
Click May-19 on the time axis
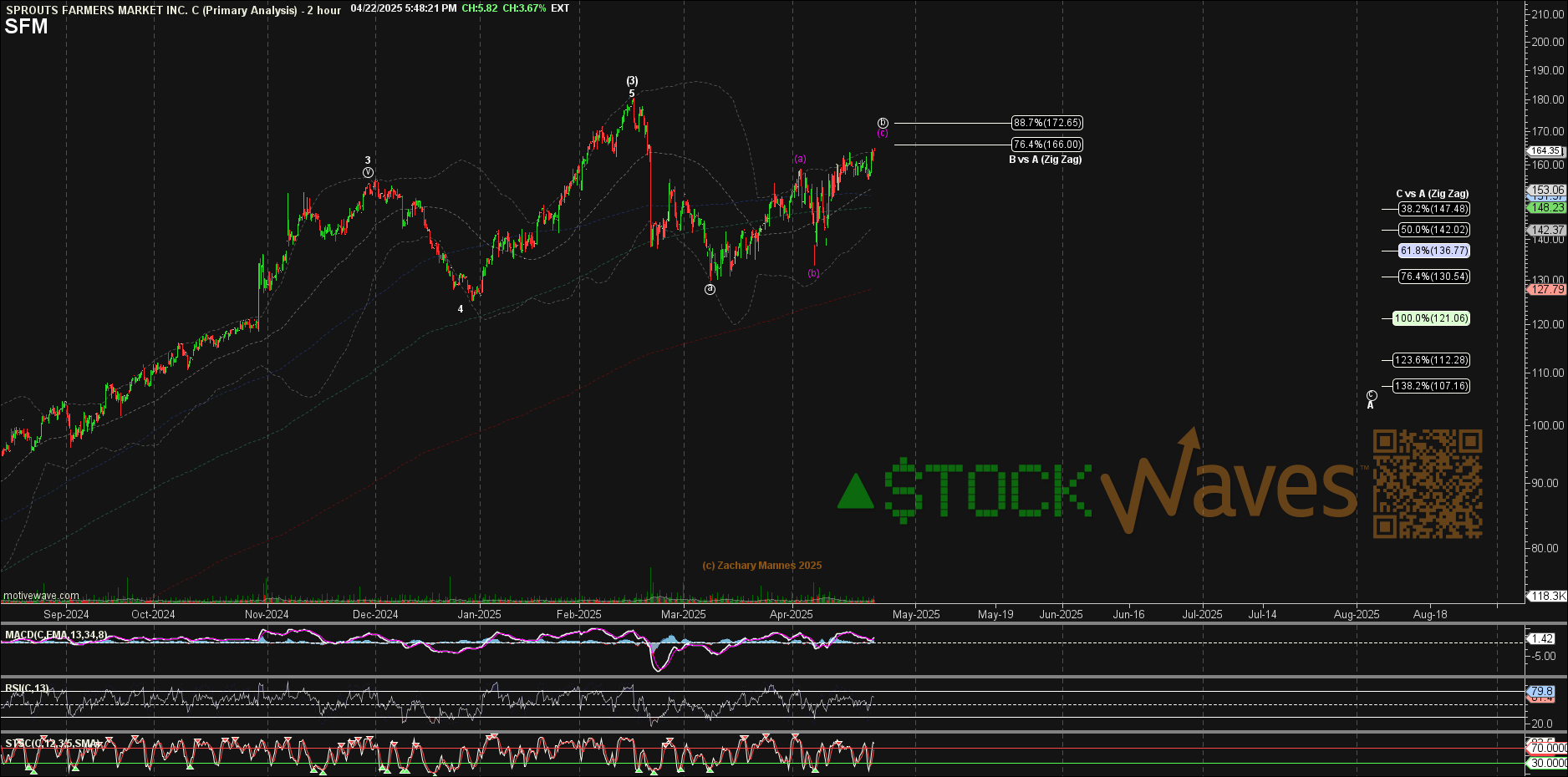coord(995,614)
